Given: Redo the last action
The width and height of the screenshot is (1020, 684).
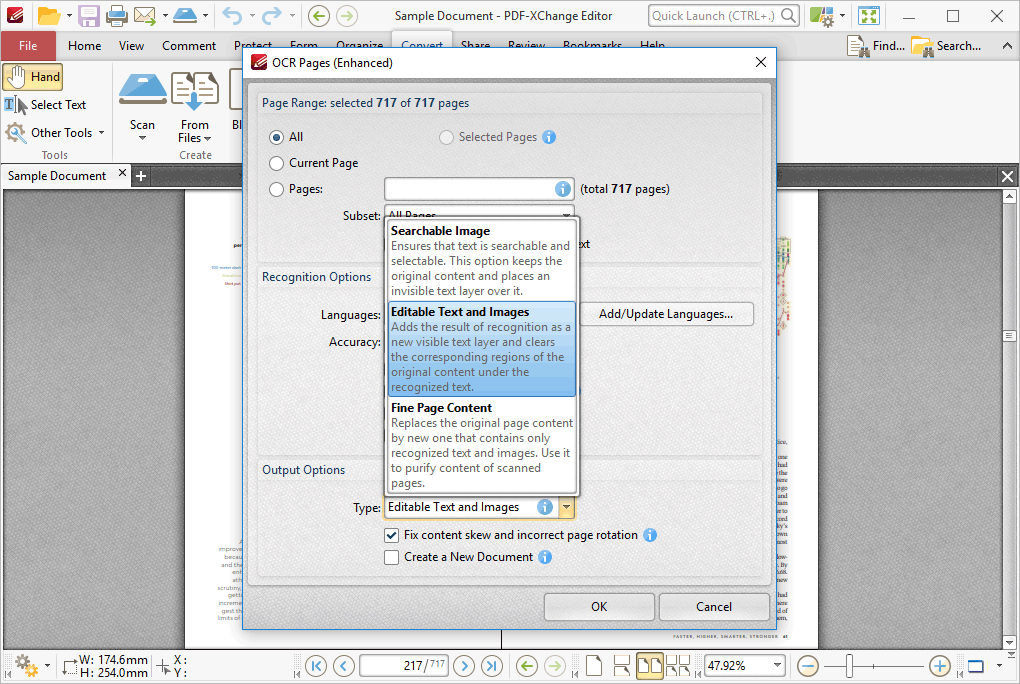Looking at the screenshot, I should tap(272, 16).
